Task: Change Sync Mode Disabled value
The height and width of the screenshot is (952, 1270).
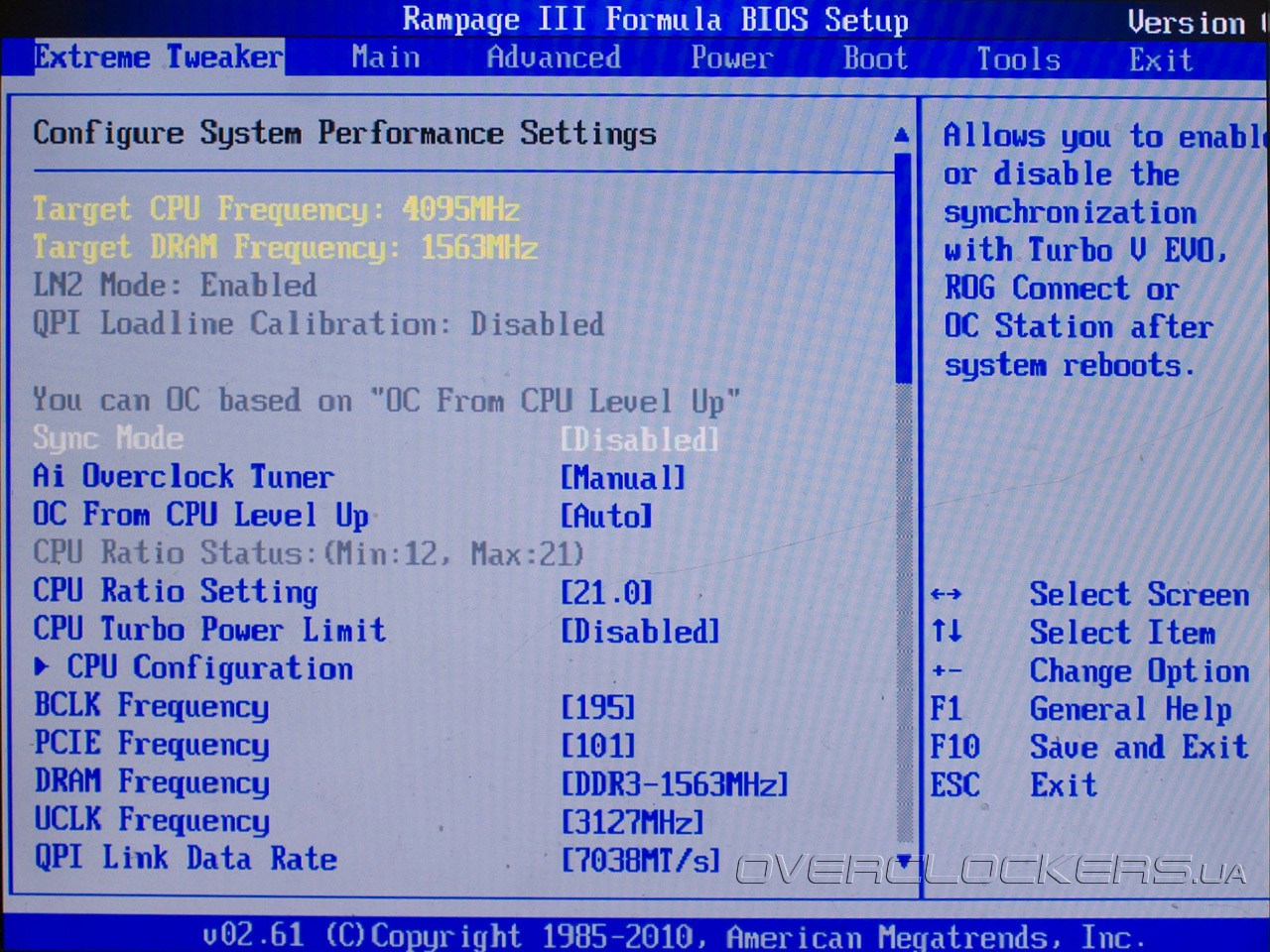Action: (x=640, y=439)
